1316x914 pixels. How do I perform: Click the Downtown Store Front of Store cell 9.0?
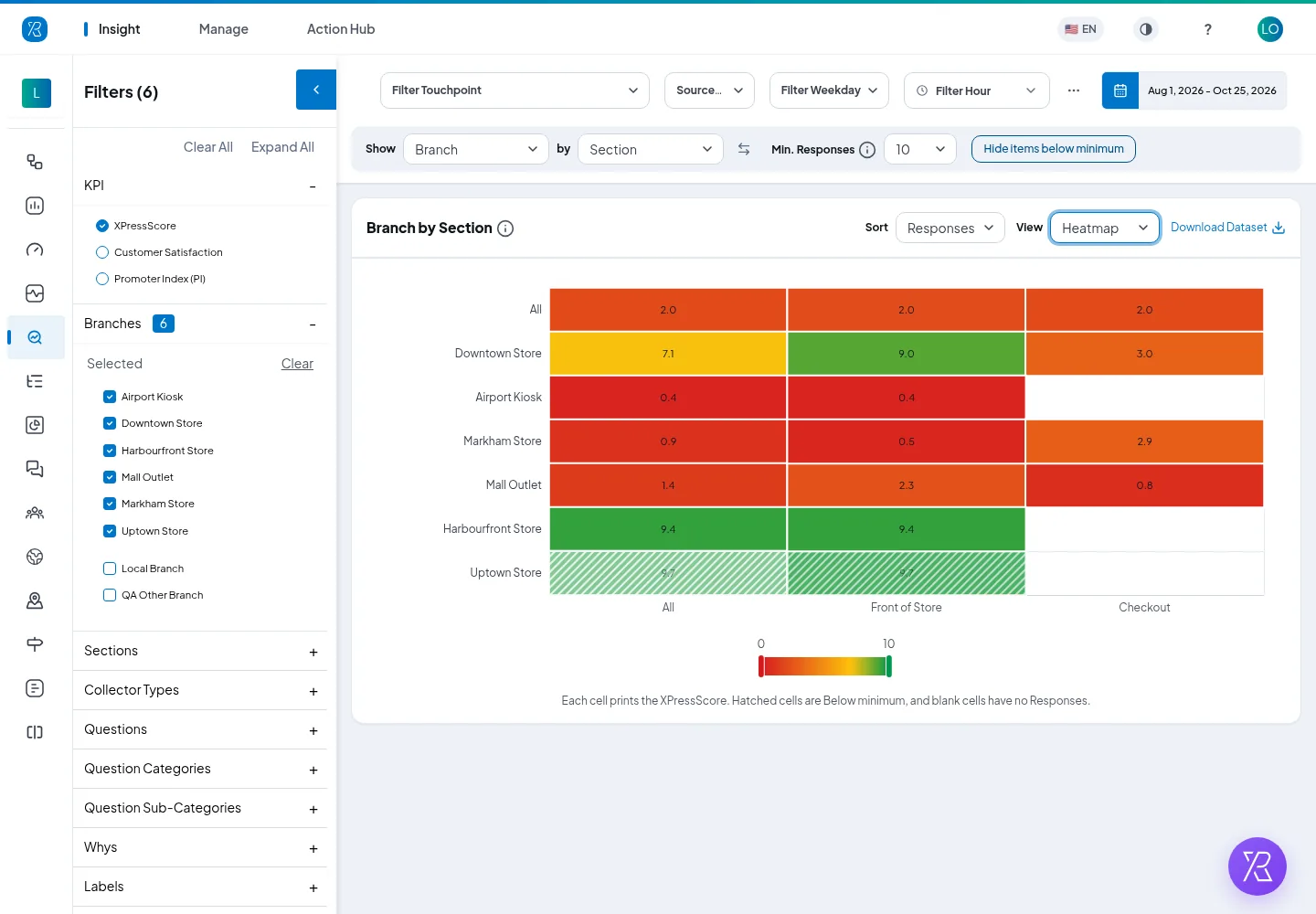click(x=906, y=354)
